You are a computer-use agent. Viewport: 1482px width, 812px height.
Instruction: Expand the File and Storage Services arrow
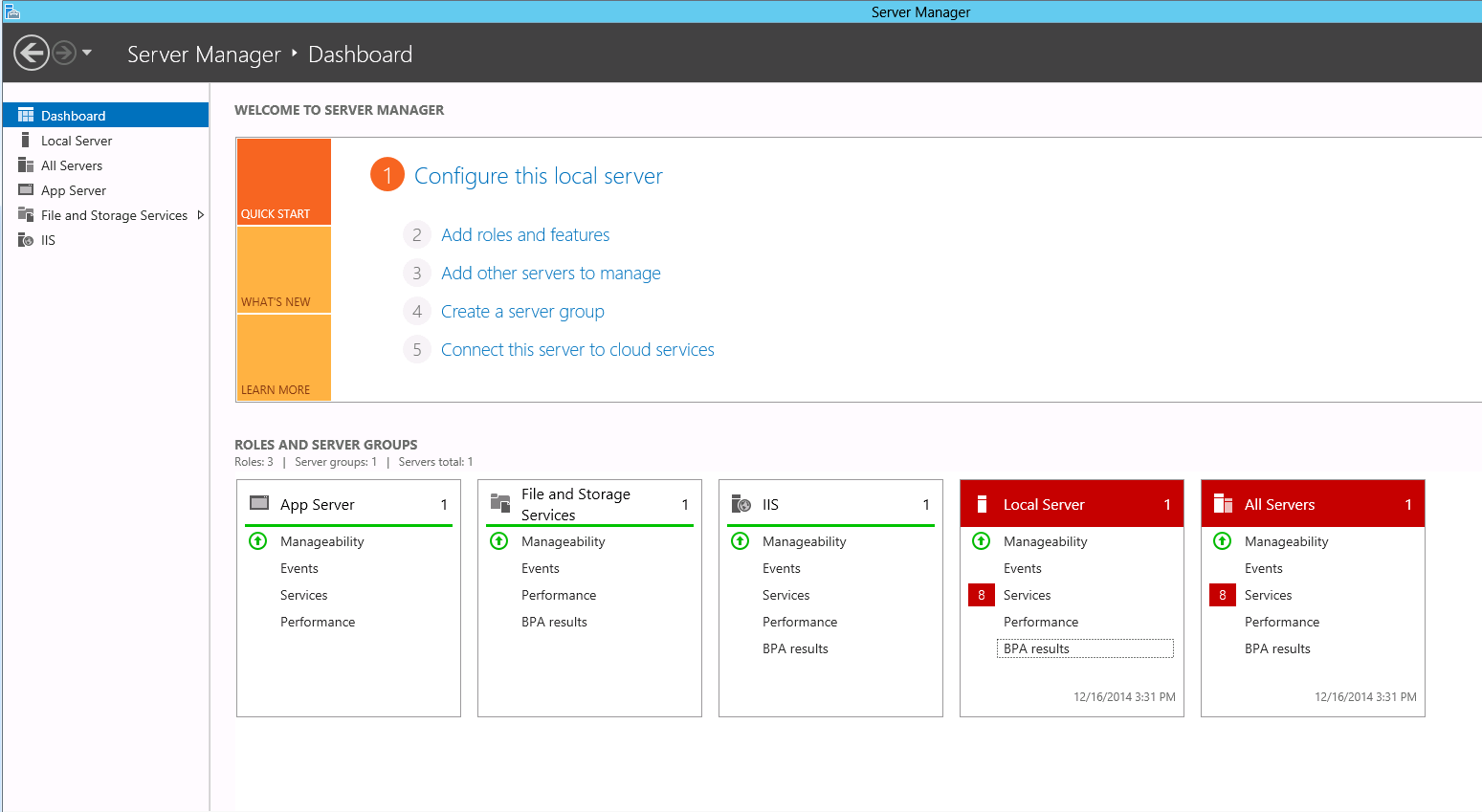pos(200,214)
